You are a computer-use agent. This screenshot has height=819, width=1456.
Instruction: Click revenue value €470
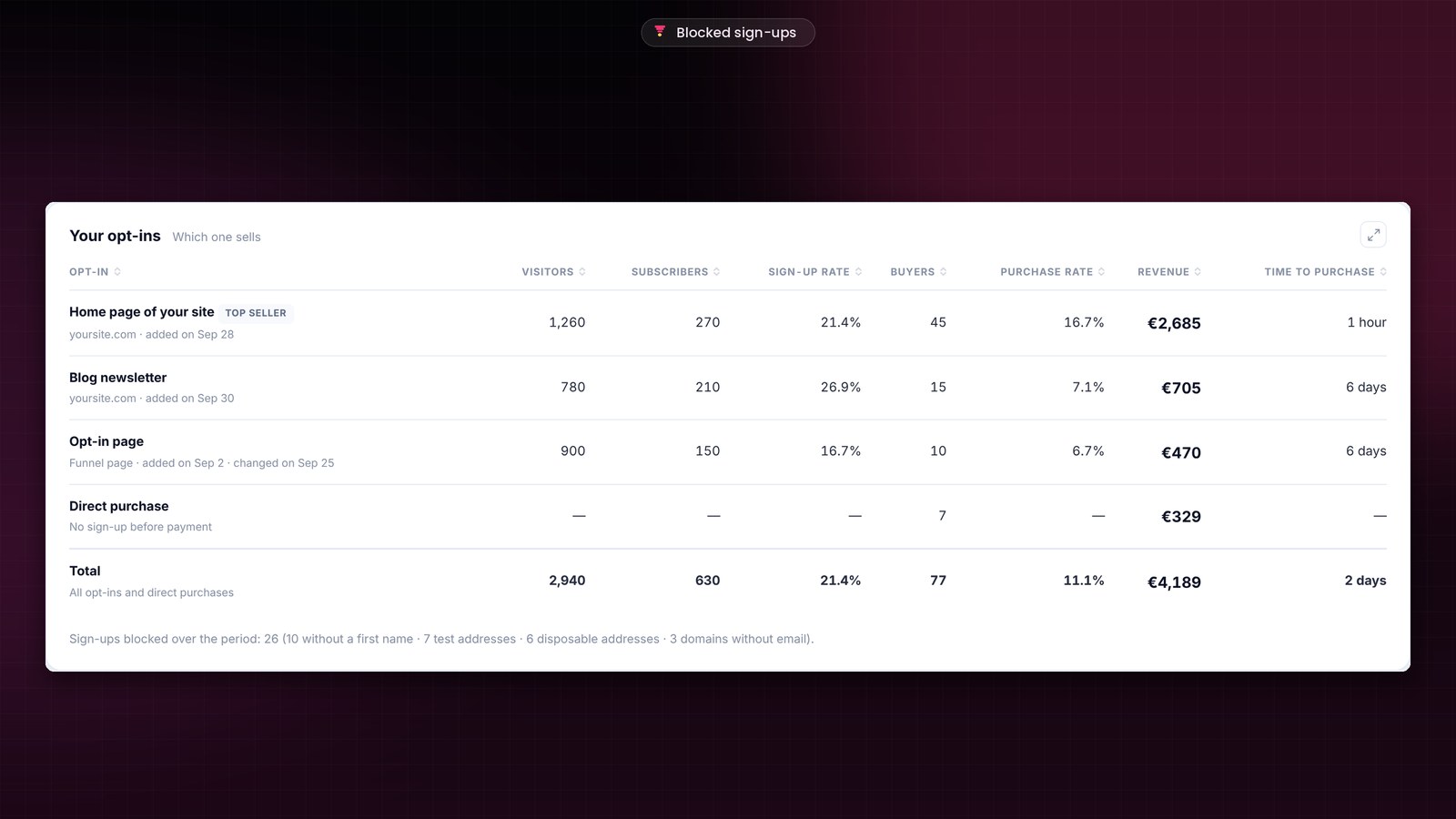[1181, 452]
